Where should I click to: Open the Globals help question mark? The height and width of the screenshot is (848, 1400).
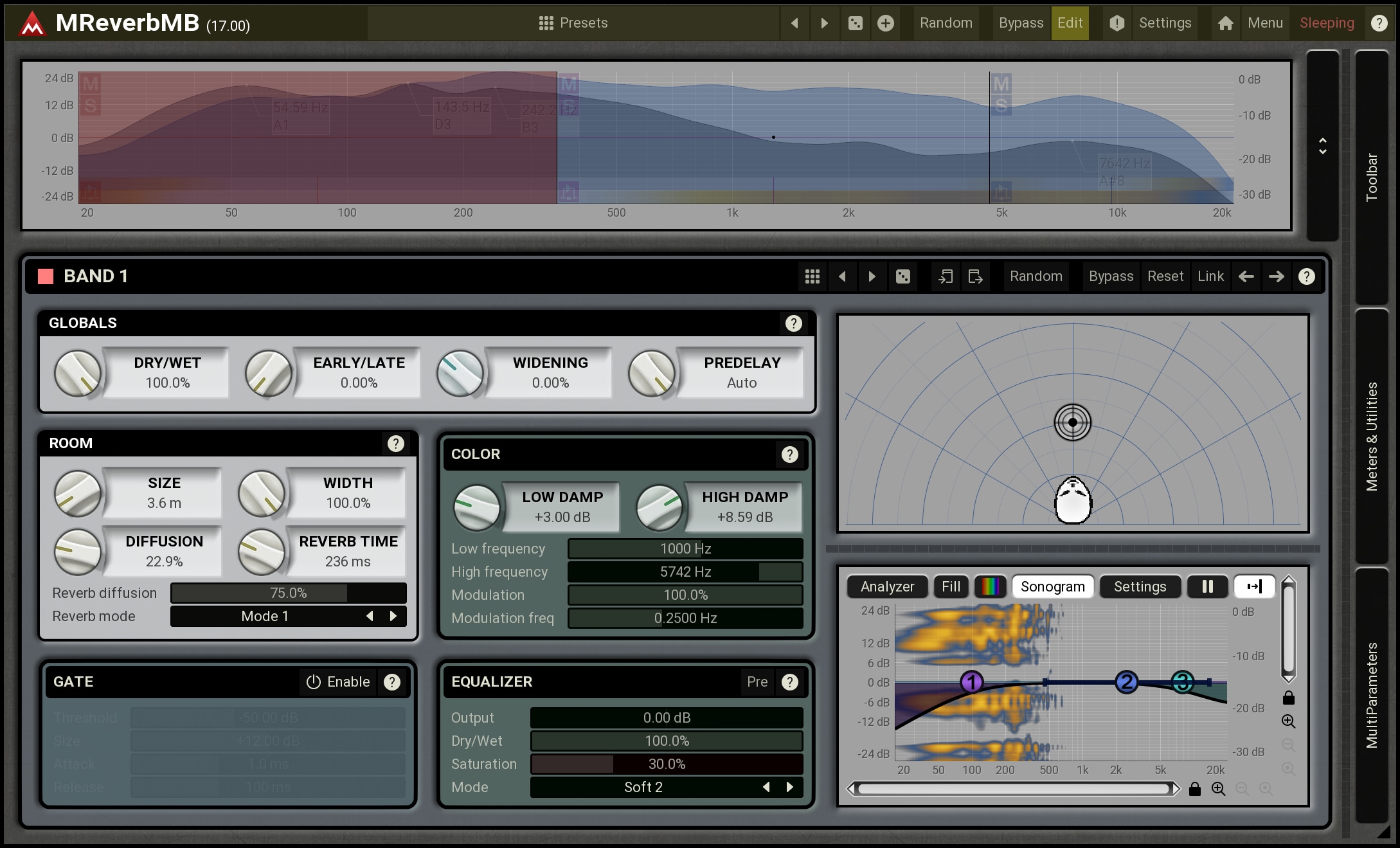793,323
